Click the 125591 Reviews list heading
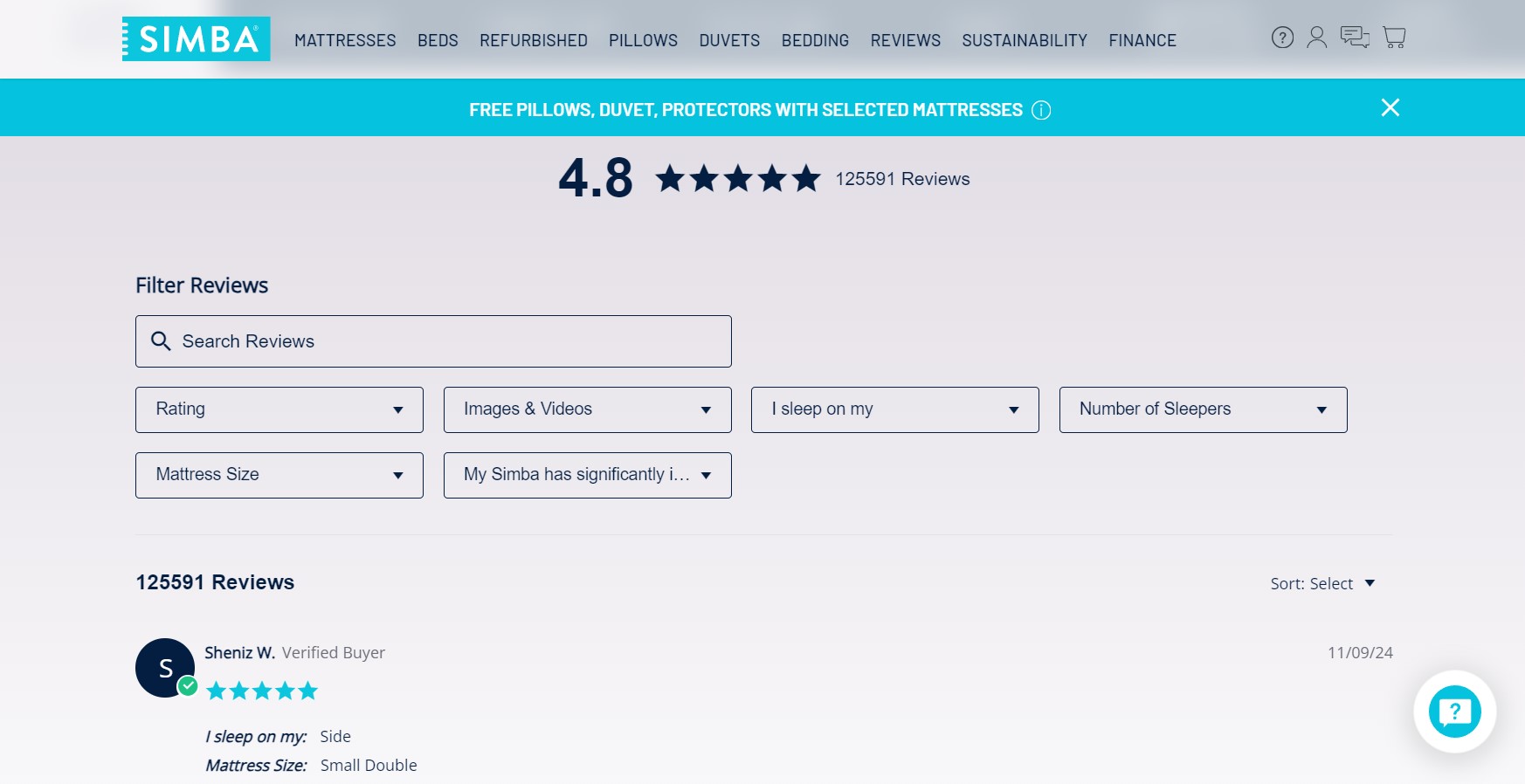 click(x=215, y=582)
